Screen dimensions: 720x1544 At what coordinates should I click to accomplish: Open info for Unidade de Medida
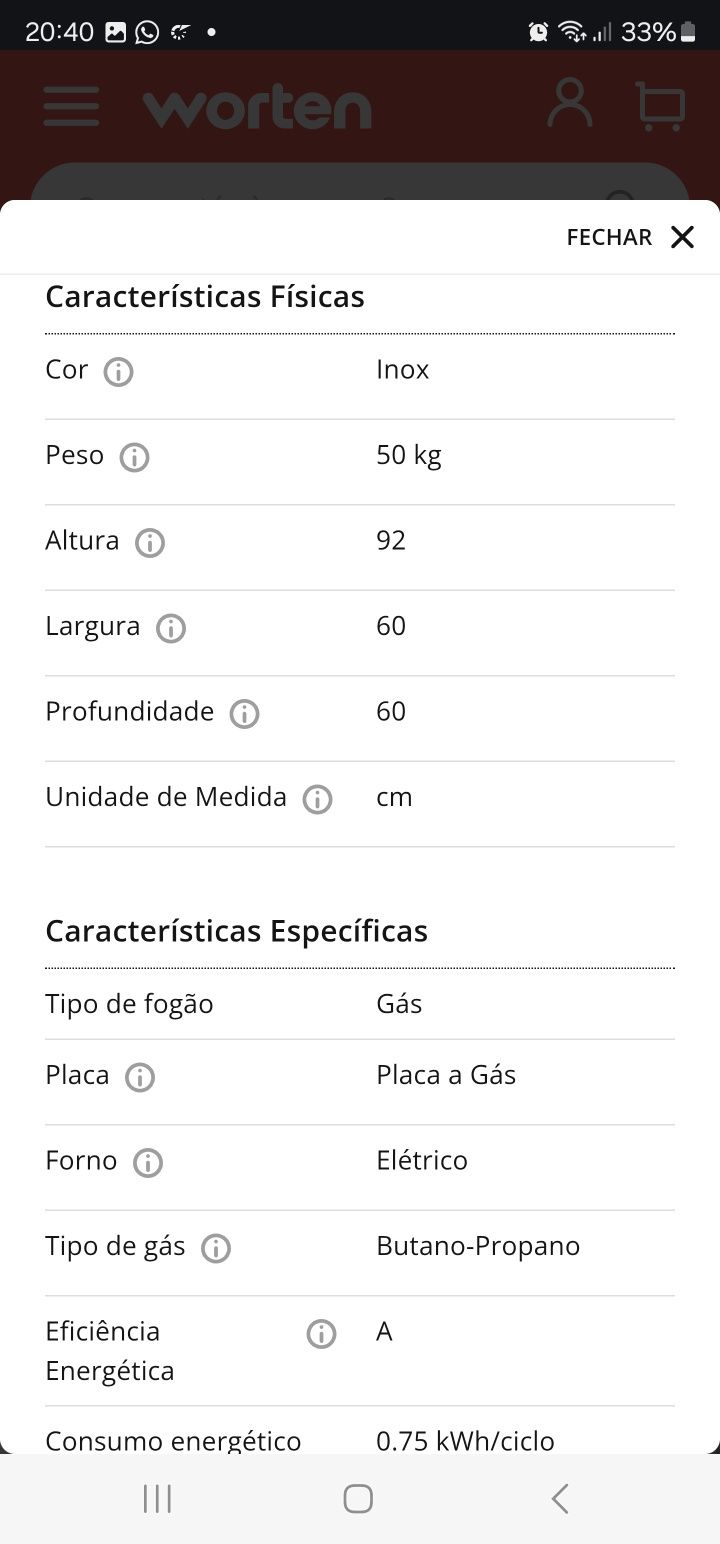click(317, 799)
